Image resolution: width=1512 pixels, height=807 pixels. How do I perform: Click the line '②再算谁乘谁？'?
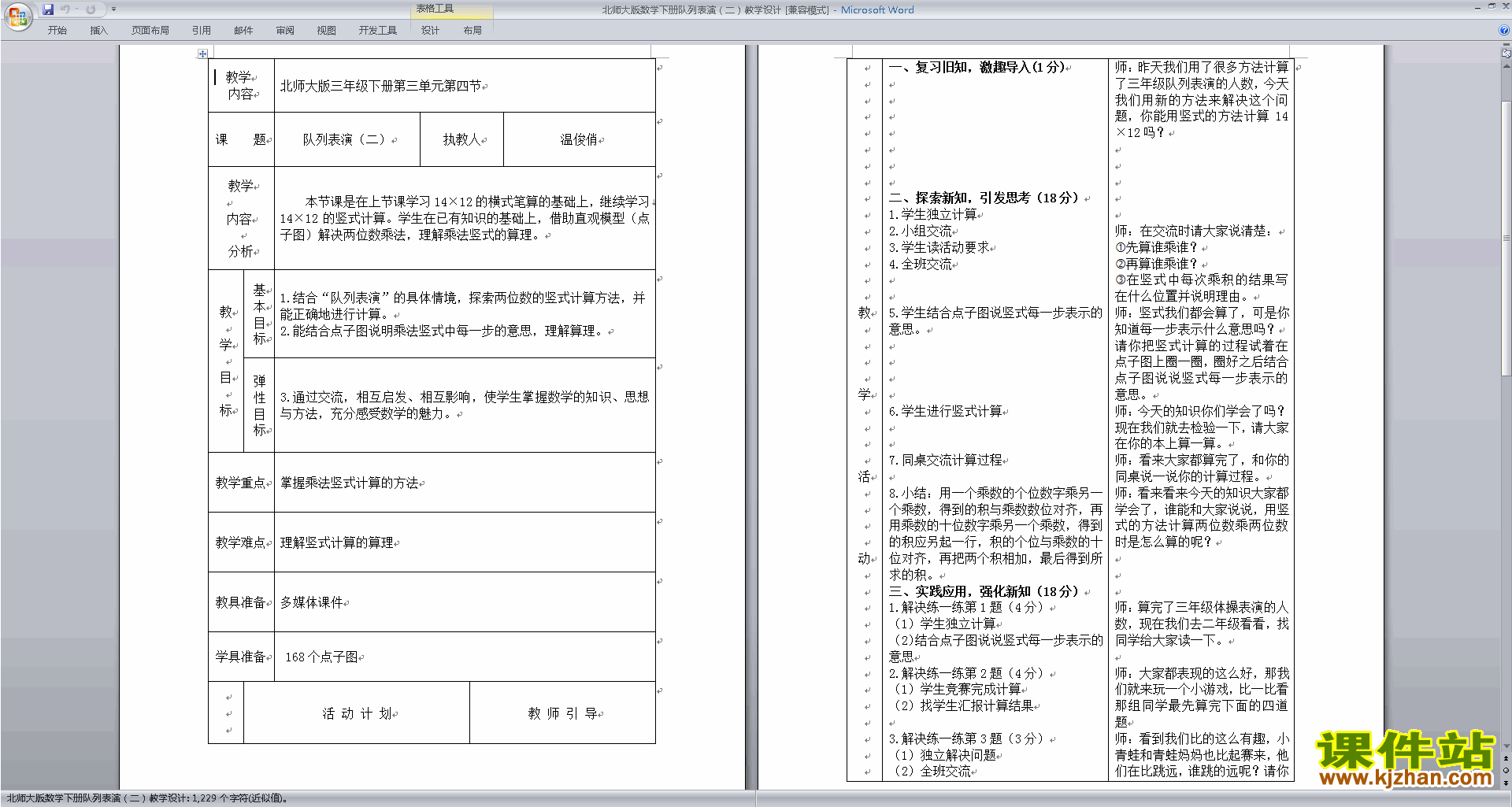click(1156, 265)
